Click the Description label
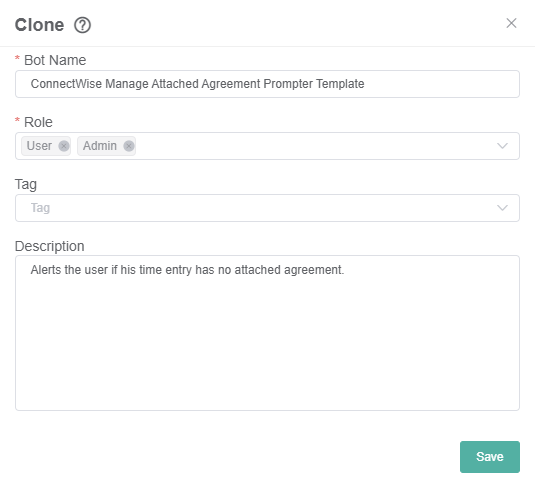This screenshot has height=500, width=535. [49, 246]
